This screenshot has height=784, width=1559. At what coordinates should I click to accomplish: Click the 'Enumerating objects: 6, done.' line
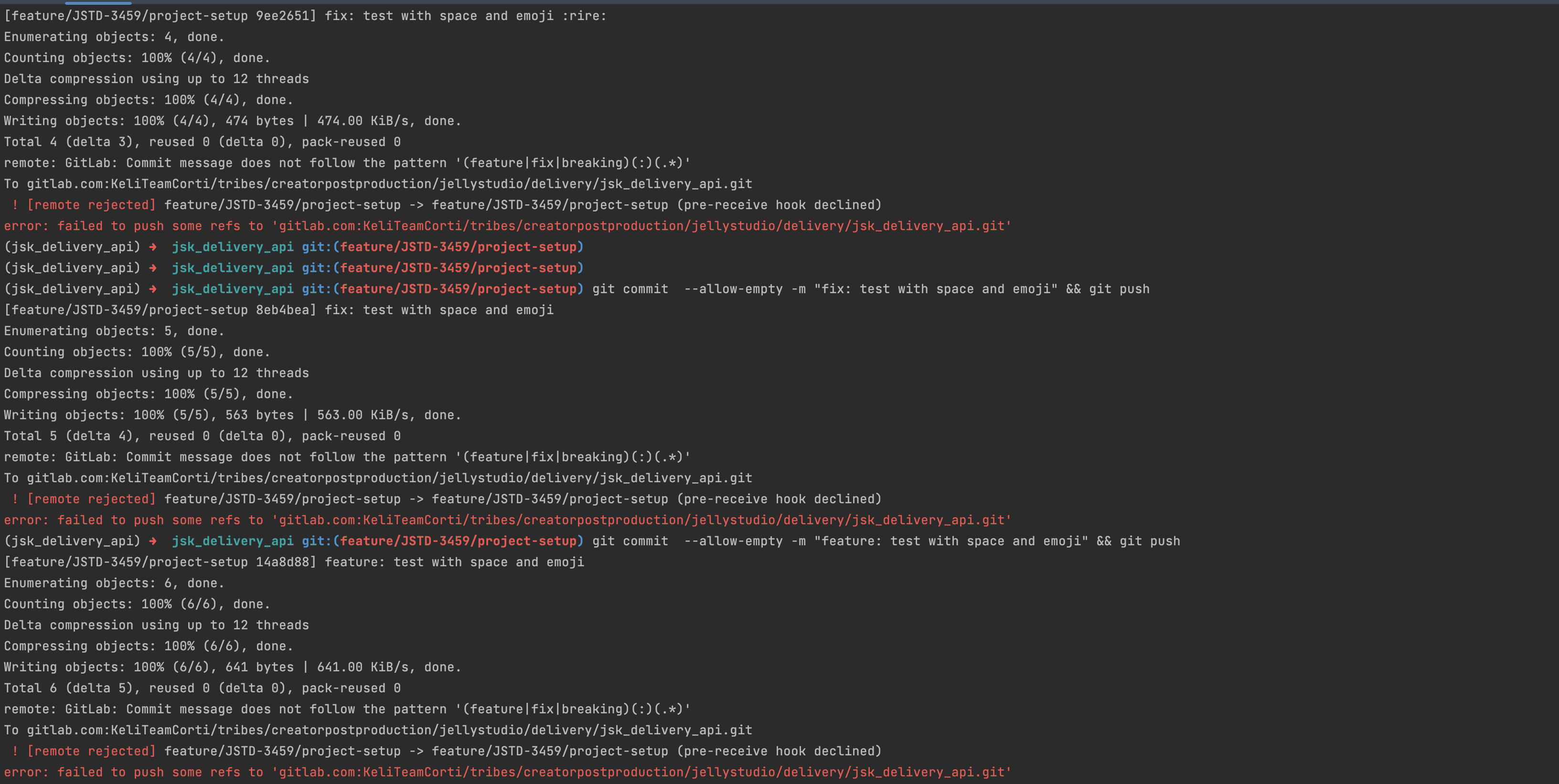coord(114,583)
